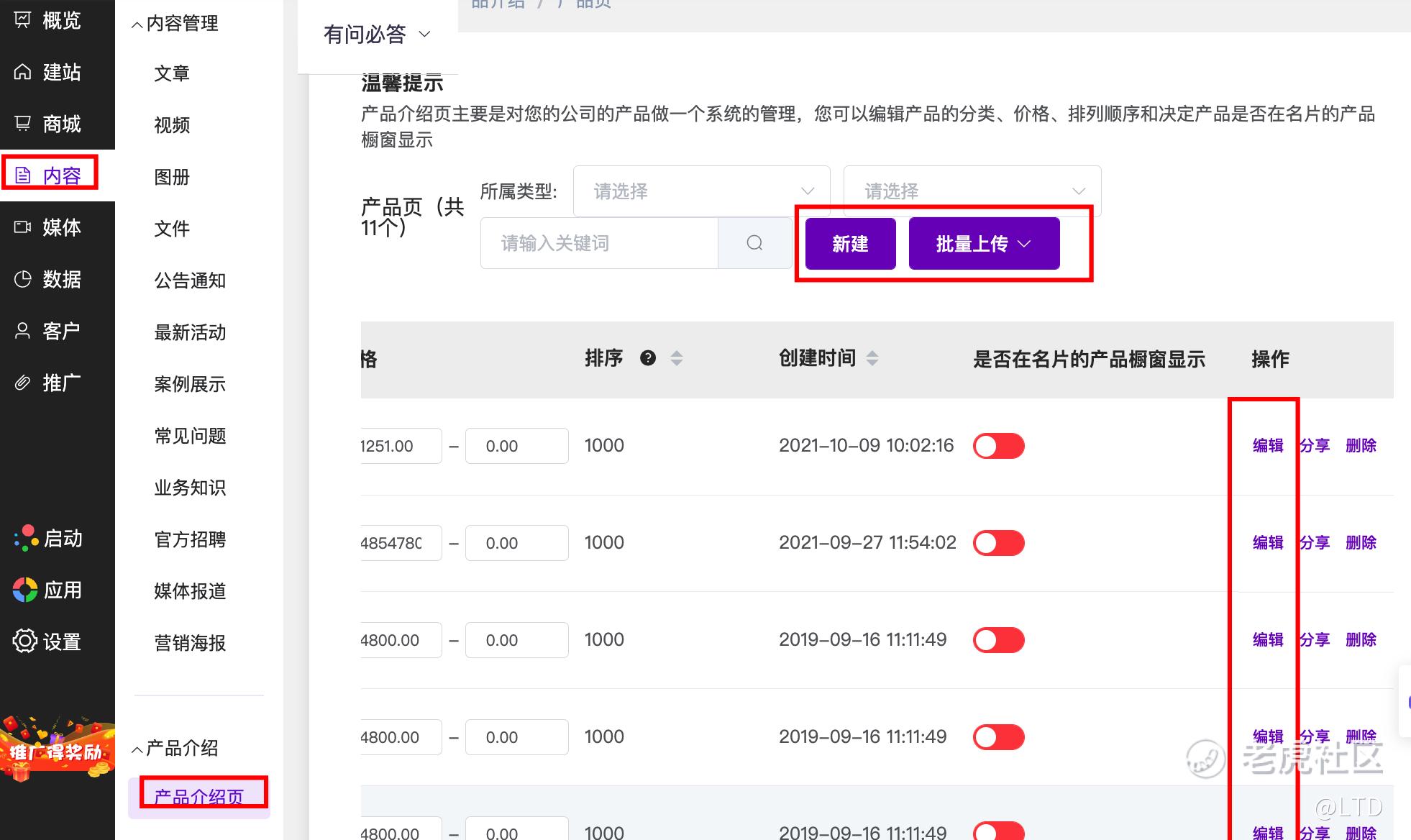This screenshot has width=1411, height=840.
Task: Click the 新建 button
Action: tap(850, 244)
